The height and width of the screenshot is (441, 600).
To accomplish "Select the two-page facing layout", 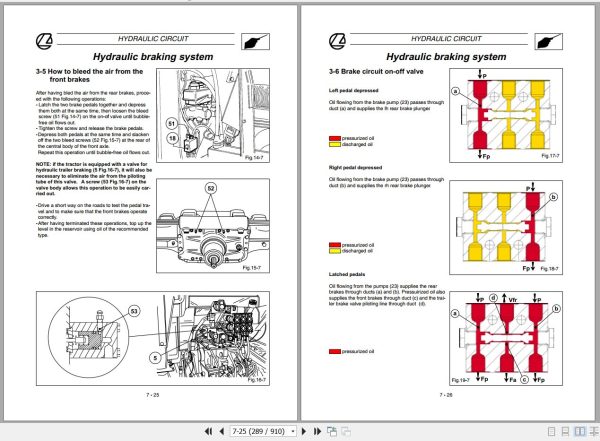I will point(580,431).
